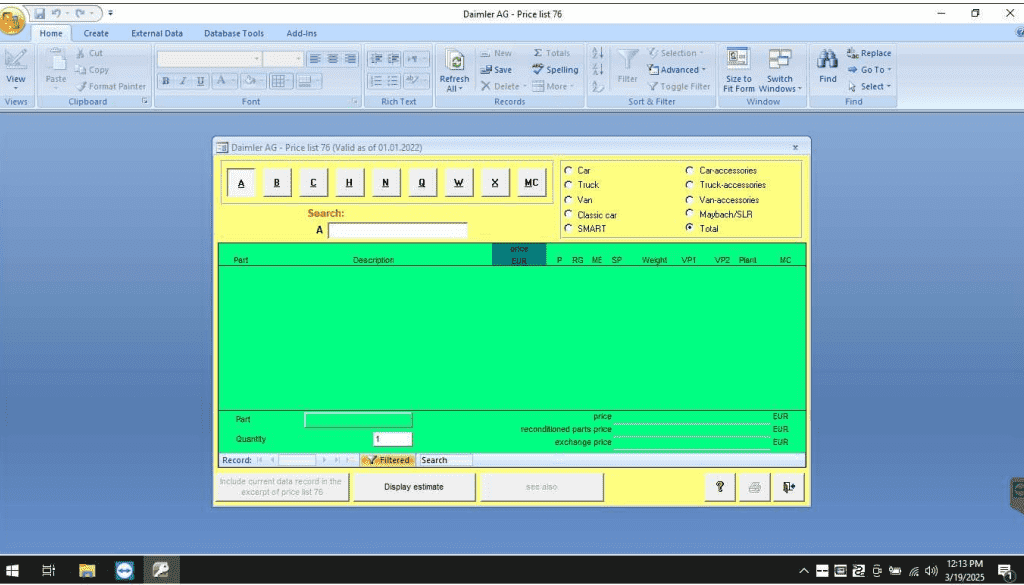Select the Total radio button
Image resolution: width=1024 pixels, height=585 pixels.
(x=690, y=228)
